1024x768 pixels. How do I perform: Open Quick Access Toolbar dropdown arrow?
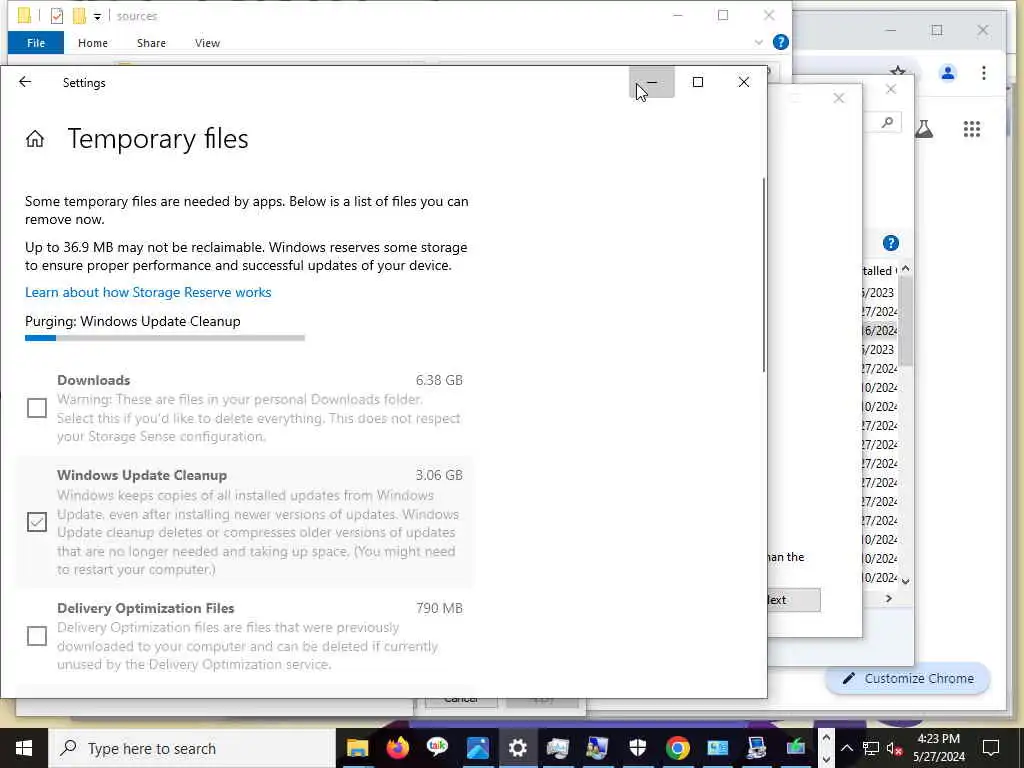(97, 16)
